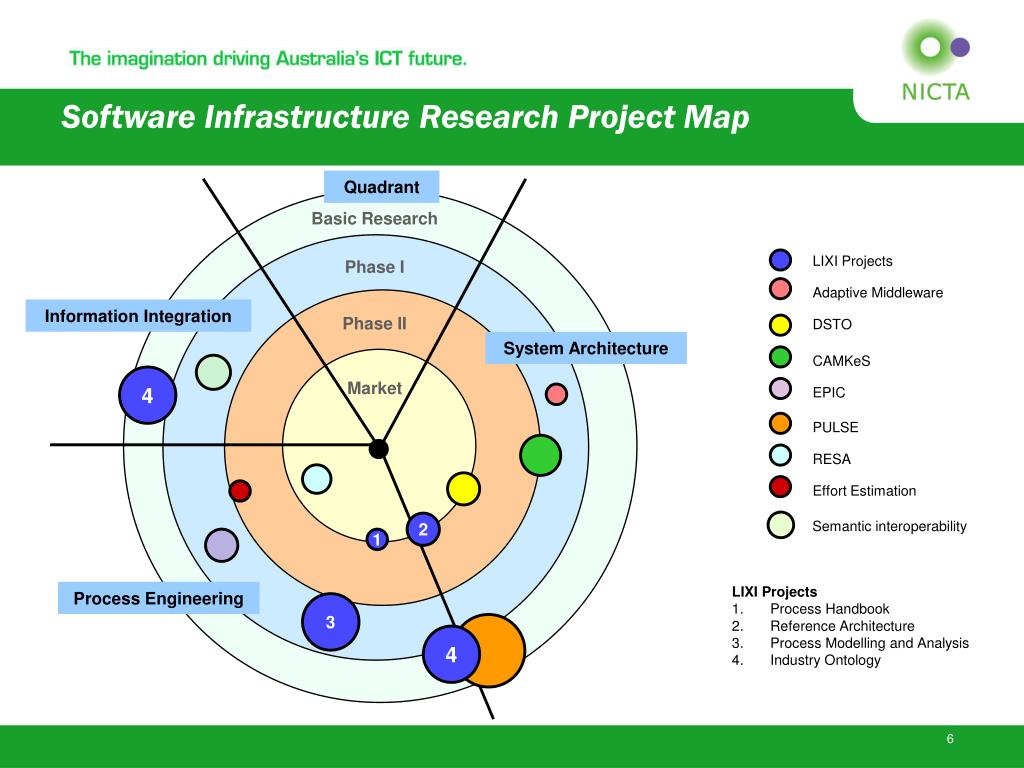Click the slide page number 6

coord(950,739)
